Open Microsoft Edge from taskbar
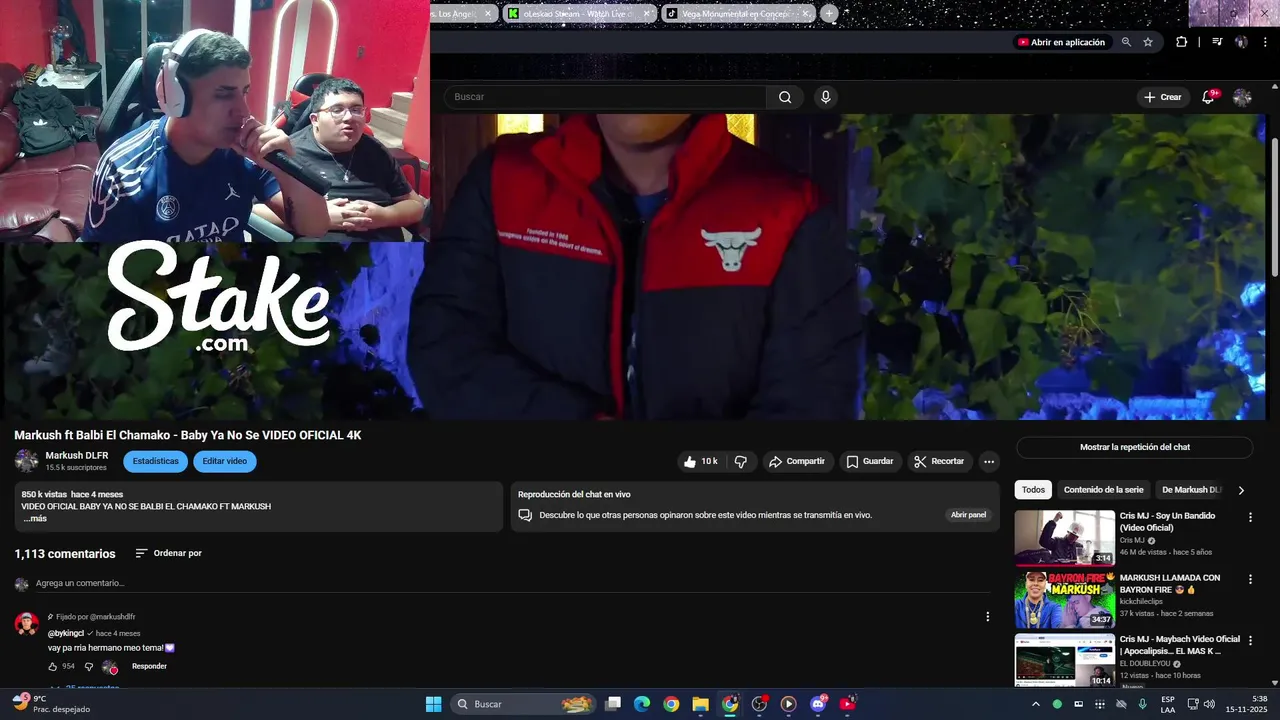This screenshot has width=1280, height=720. point(642,704)
